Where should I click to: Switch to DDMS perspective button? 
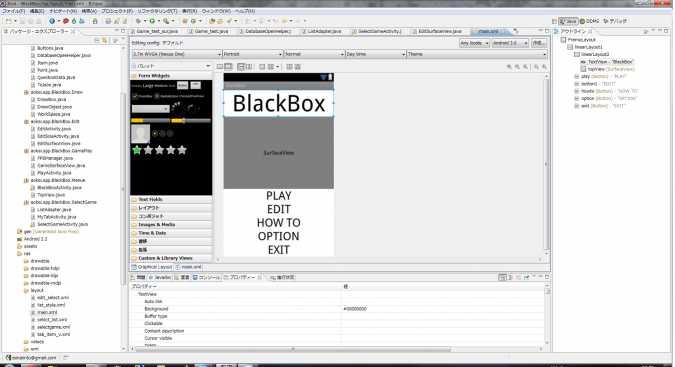(589, 21)
